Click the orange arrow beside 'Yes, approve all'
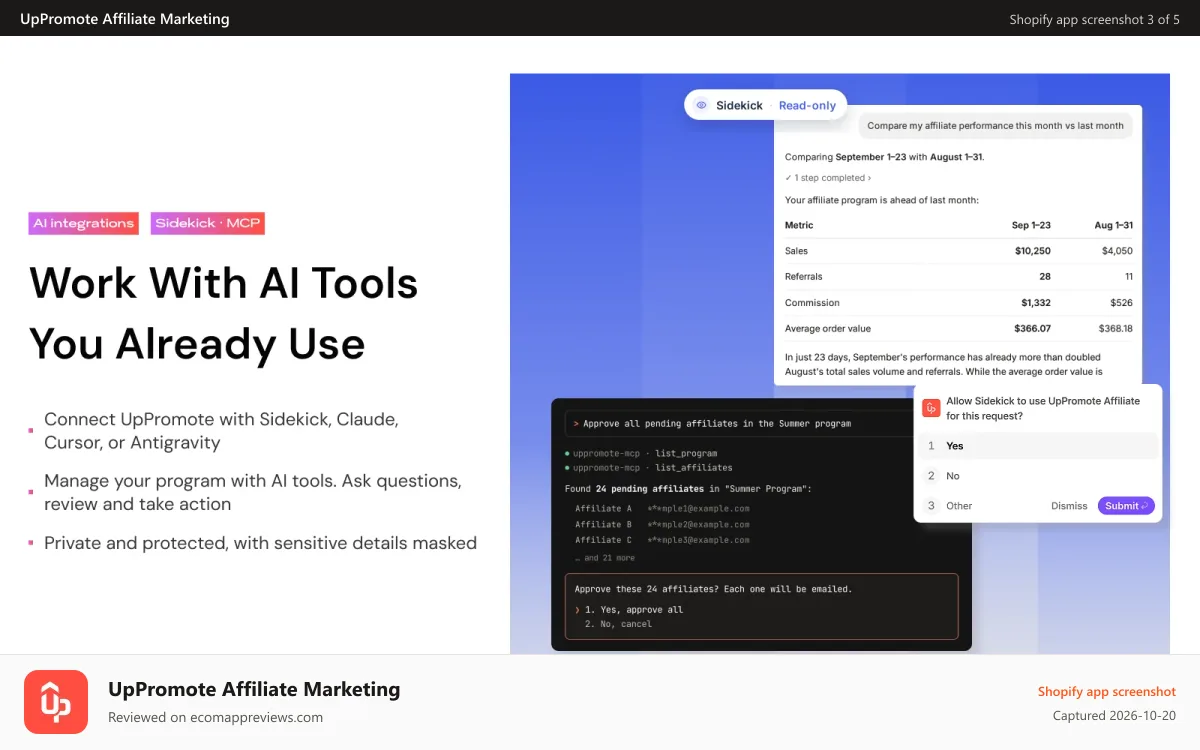The width and height of the screenshot is (1200, 750). pyautogui.click(x=577, y=609)
